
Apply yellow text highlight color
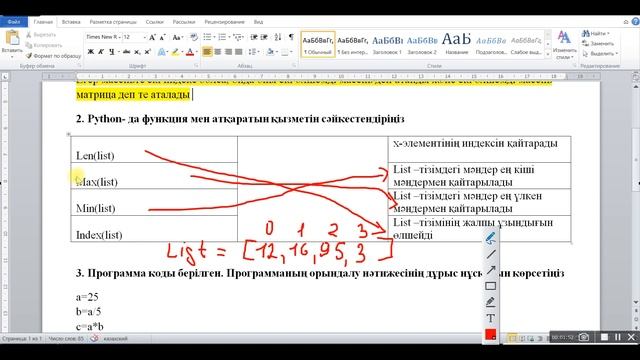176,52
